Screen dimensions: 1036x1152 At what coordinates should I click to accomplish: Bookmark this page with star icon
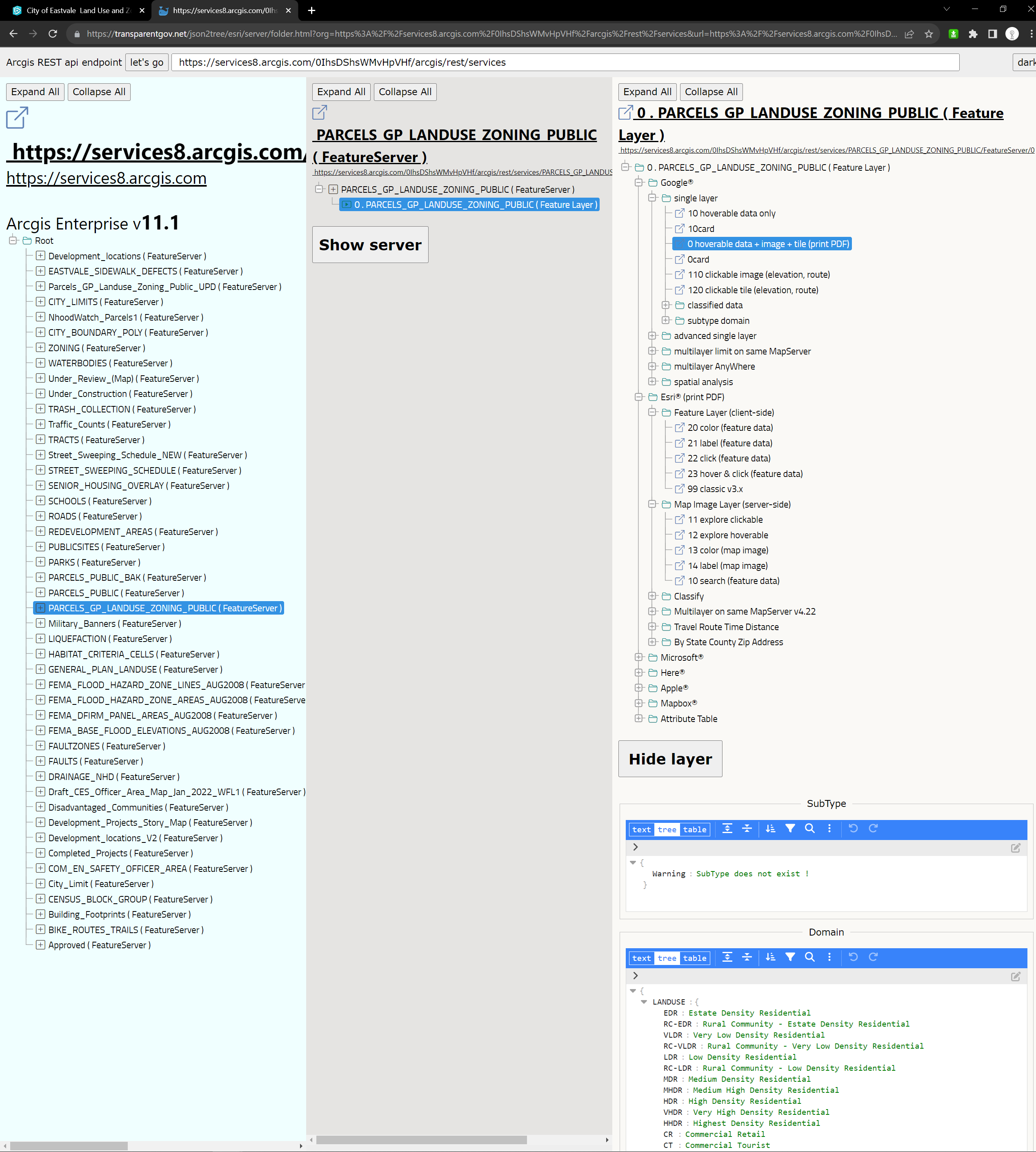(929, 33)
